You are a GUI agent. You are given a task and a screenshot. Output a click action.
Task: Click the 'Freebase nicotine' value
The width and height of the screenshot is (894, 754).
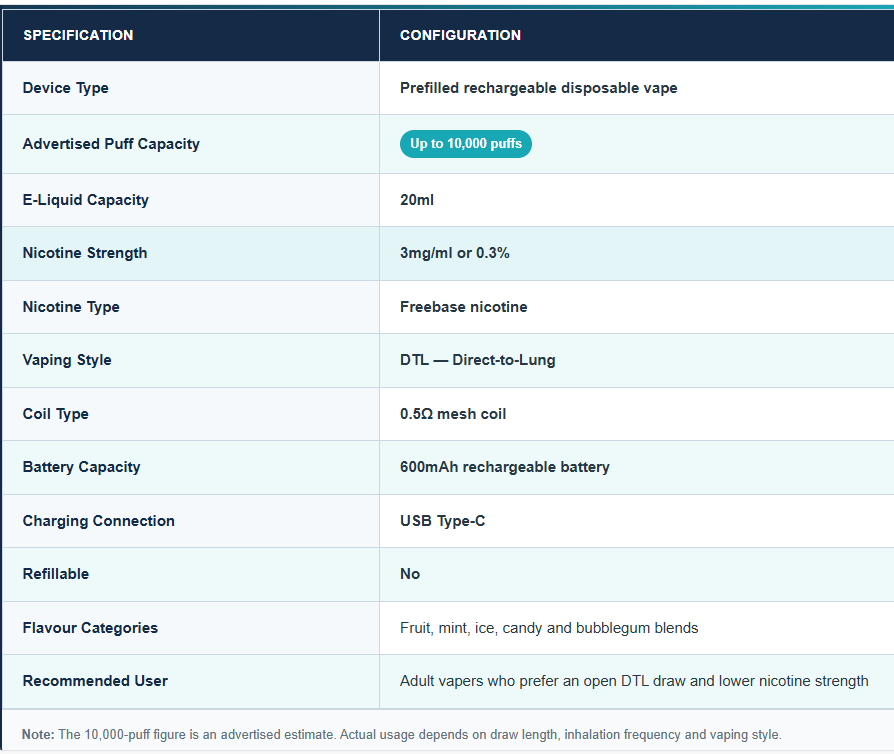(x=464, y=307)
